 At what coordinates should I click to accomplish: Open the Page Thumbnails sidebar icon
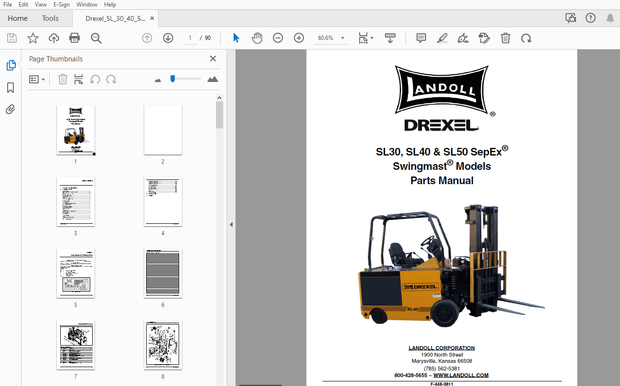pos(11,65)
